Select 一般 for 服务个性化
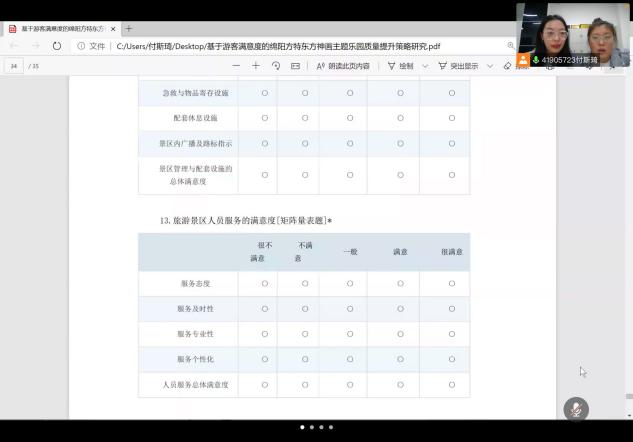Image resolution: width=633 pixels, height=442 pixels. [350, 359]
